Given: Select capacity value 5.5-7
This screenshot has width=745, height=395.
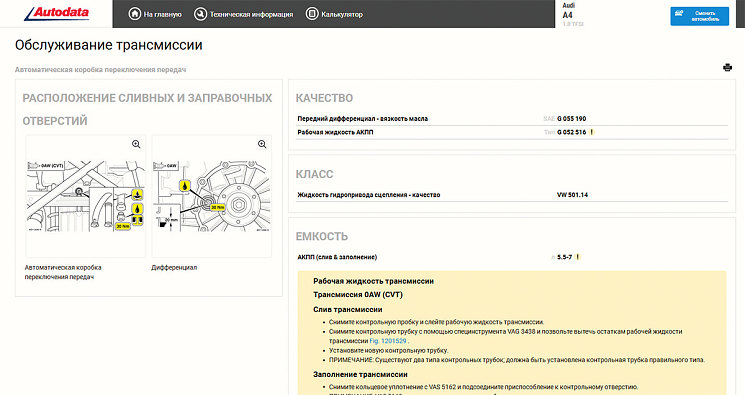Looking at the screenshot, I should click(564, 257).
